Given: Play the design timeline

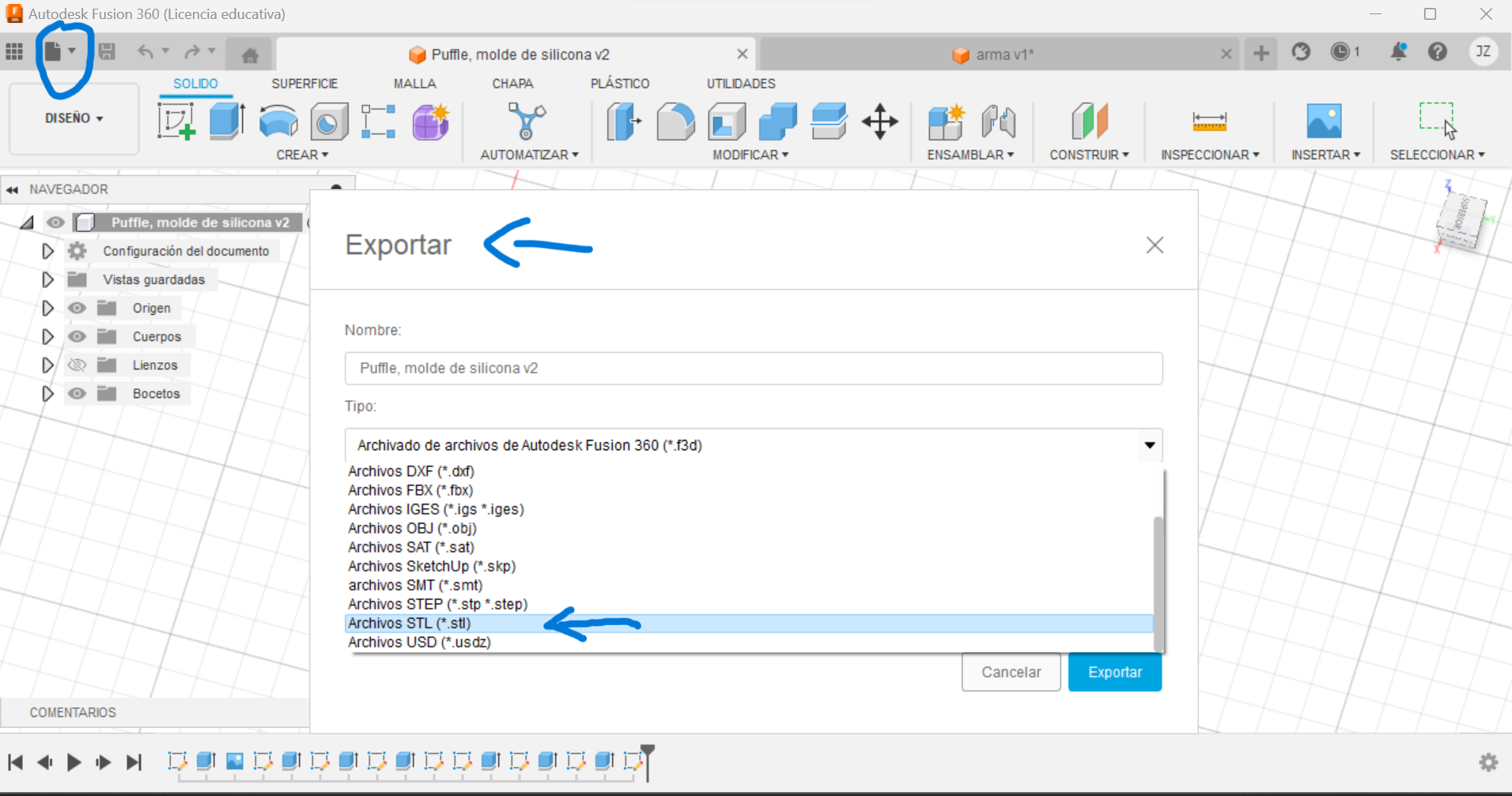Looking at the screenshot, I should coord(74,762).
